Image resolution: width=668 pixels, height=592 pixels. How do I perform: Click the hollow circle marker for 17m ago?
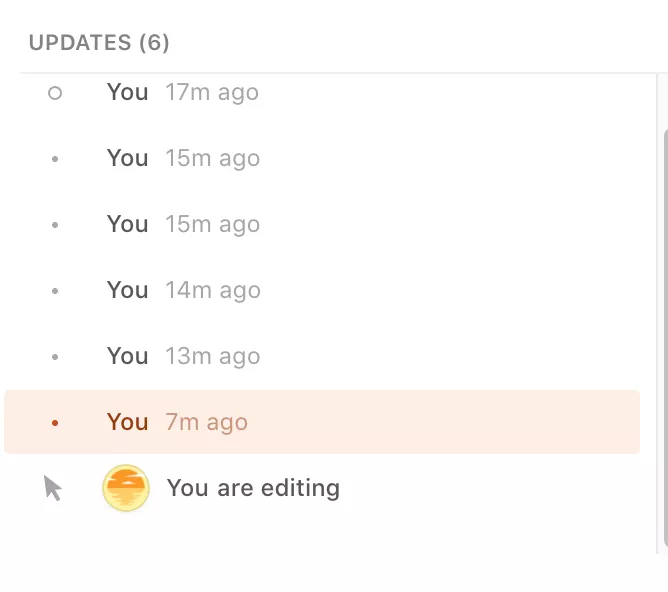[x=55, y=93]
